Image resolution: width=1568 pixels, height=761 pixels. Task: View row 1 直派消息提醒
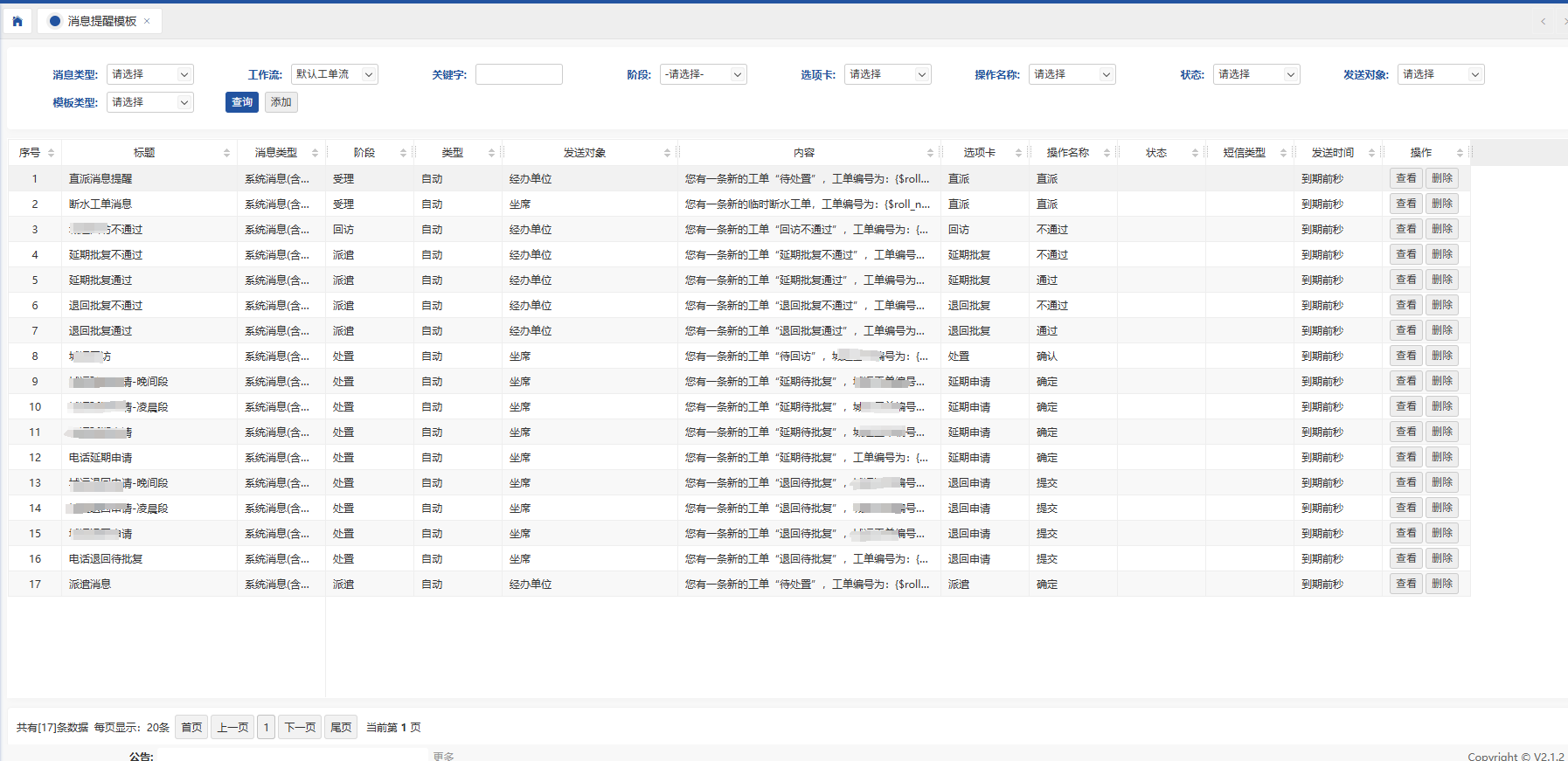pyautogui.click(x=1405, y=178)
